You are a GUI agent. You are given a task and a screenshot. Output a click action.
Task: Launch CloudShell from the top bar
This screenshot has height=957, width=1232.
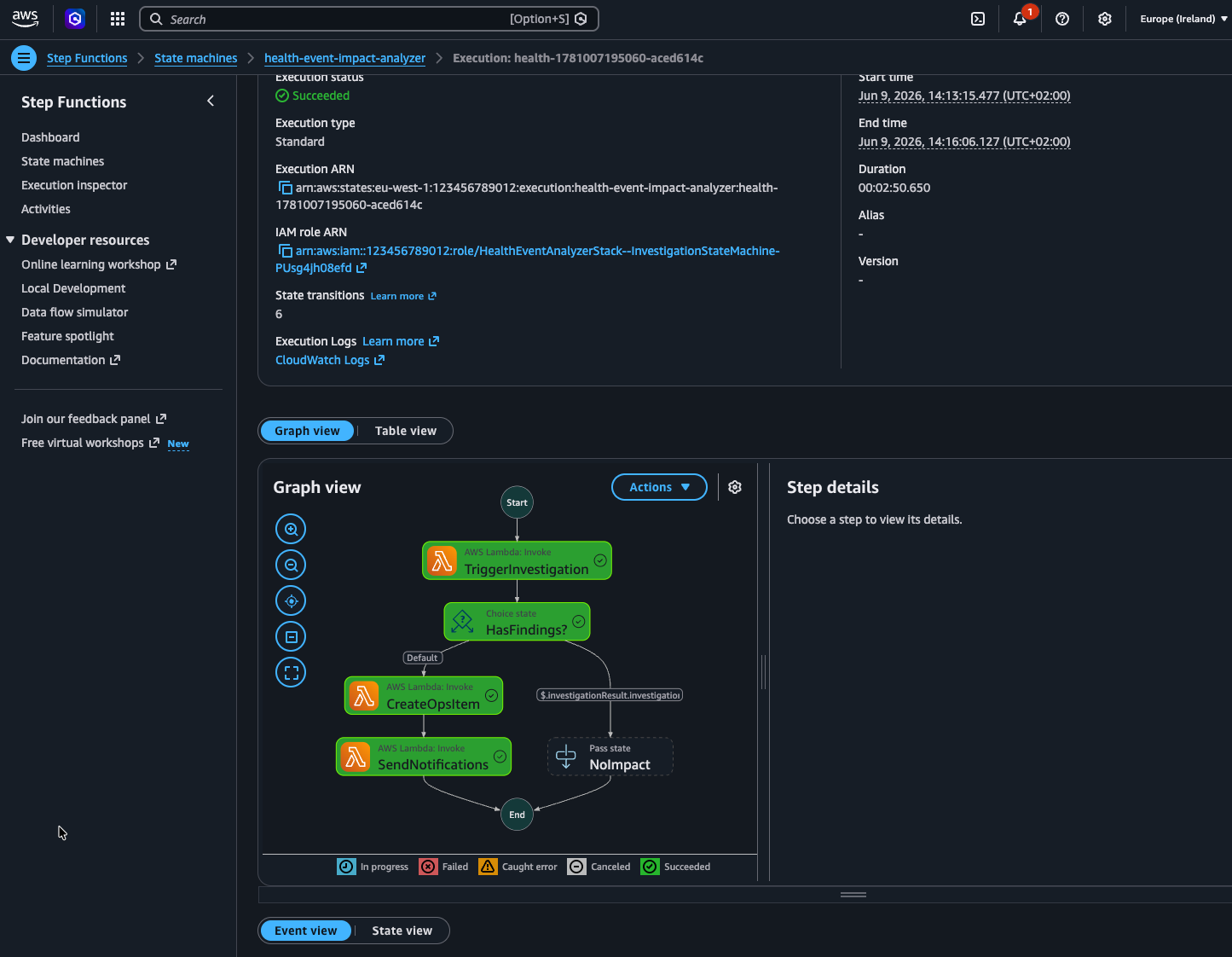(978, 19)
